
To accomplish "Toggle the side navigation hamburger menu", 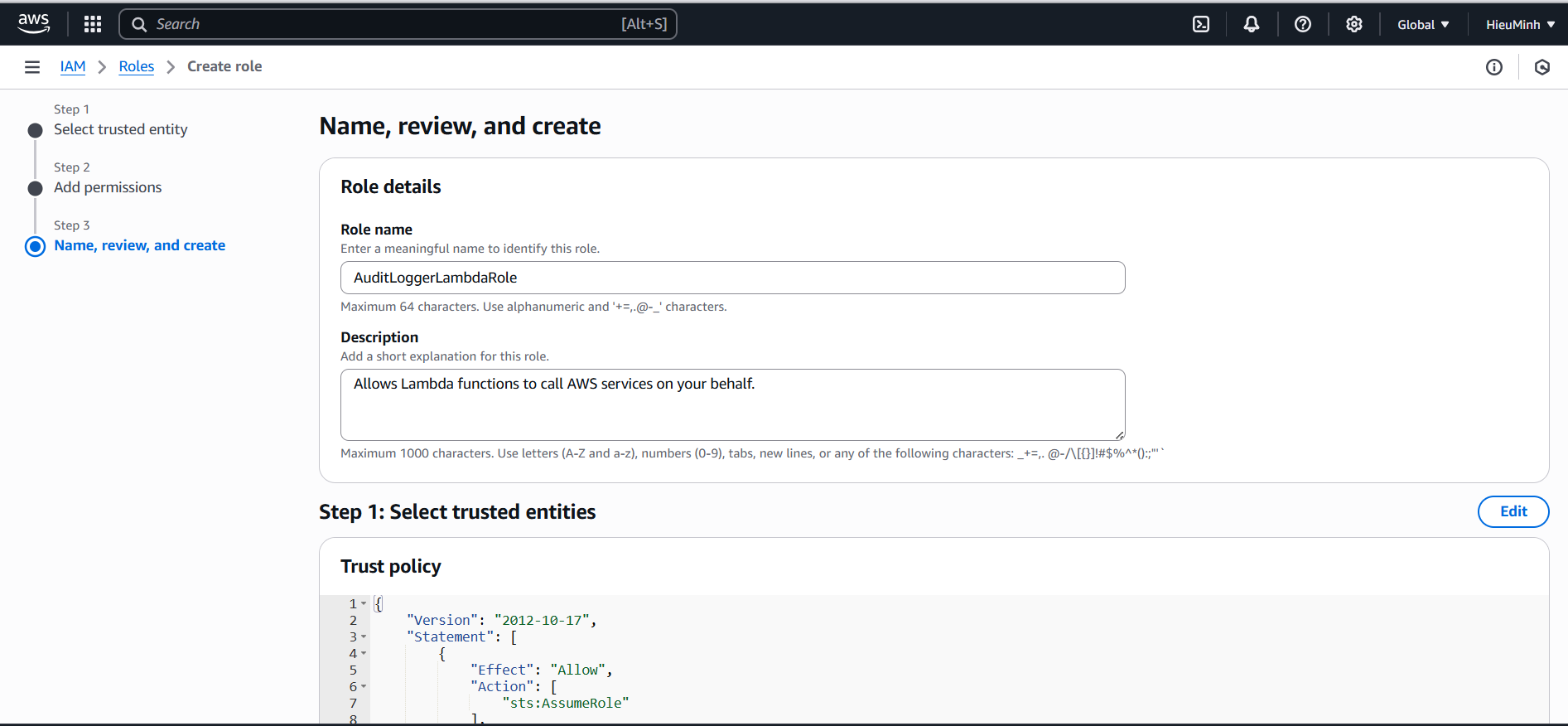I will 32,67.
